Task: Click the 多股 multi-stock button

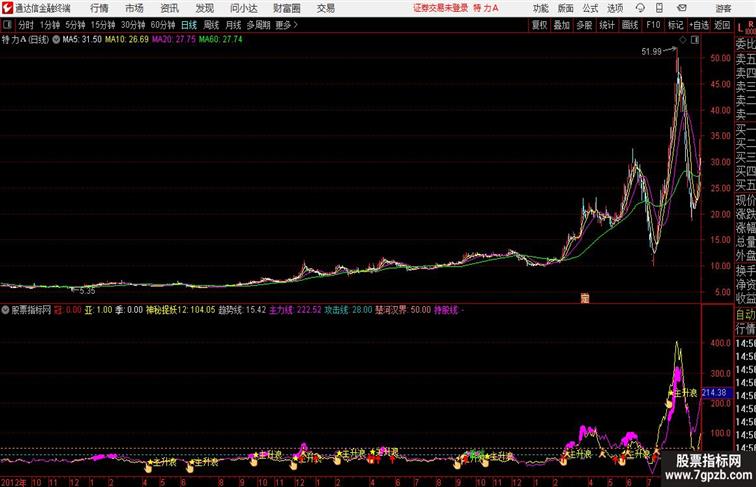Action: point(584,25)
